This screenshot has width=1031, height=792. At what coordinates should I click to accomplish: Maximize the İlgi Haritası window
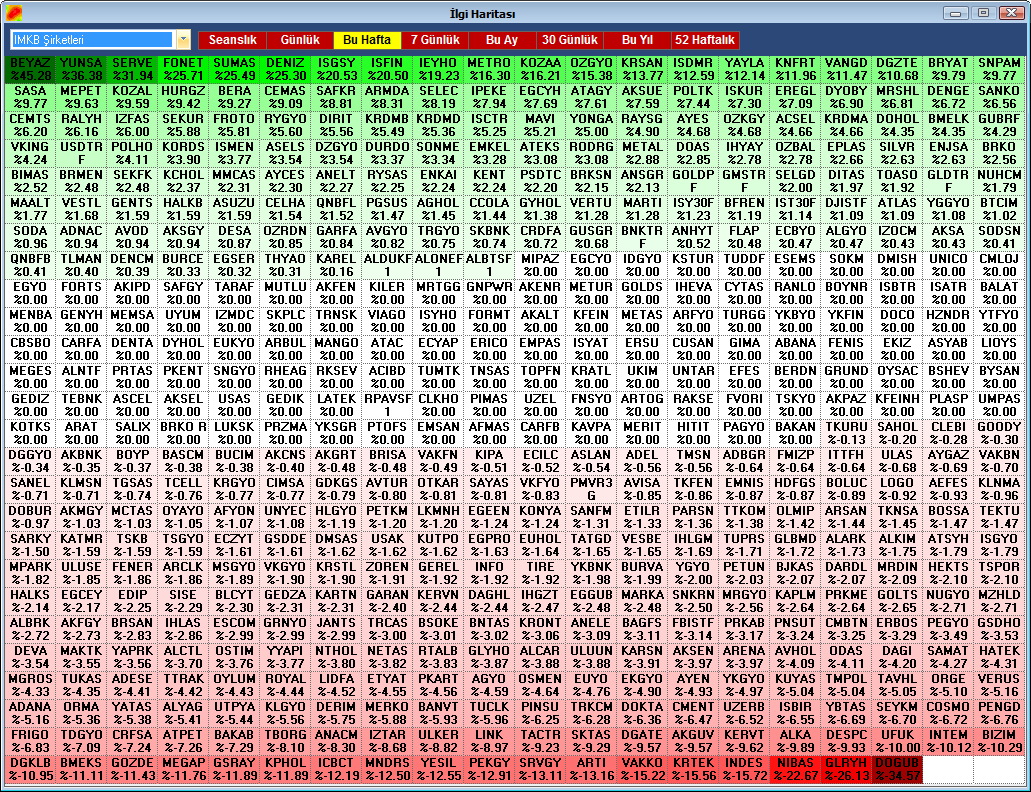point(983,12)
